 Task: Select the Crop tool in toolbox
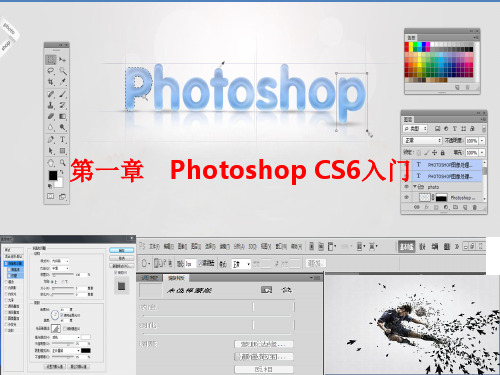pos(51,82)
